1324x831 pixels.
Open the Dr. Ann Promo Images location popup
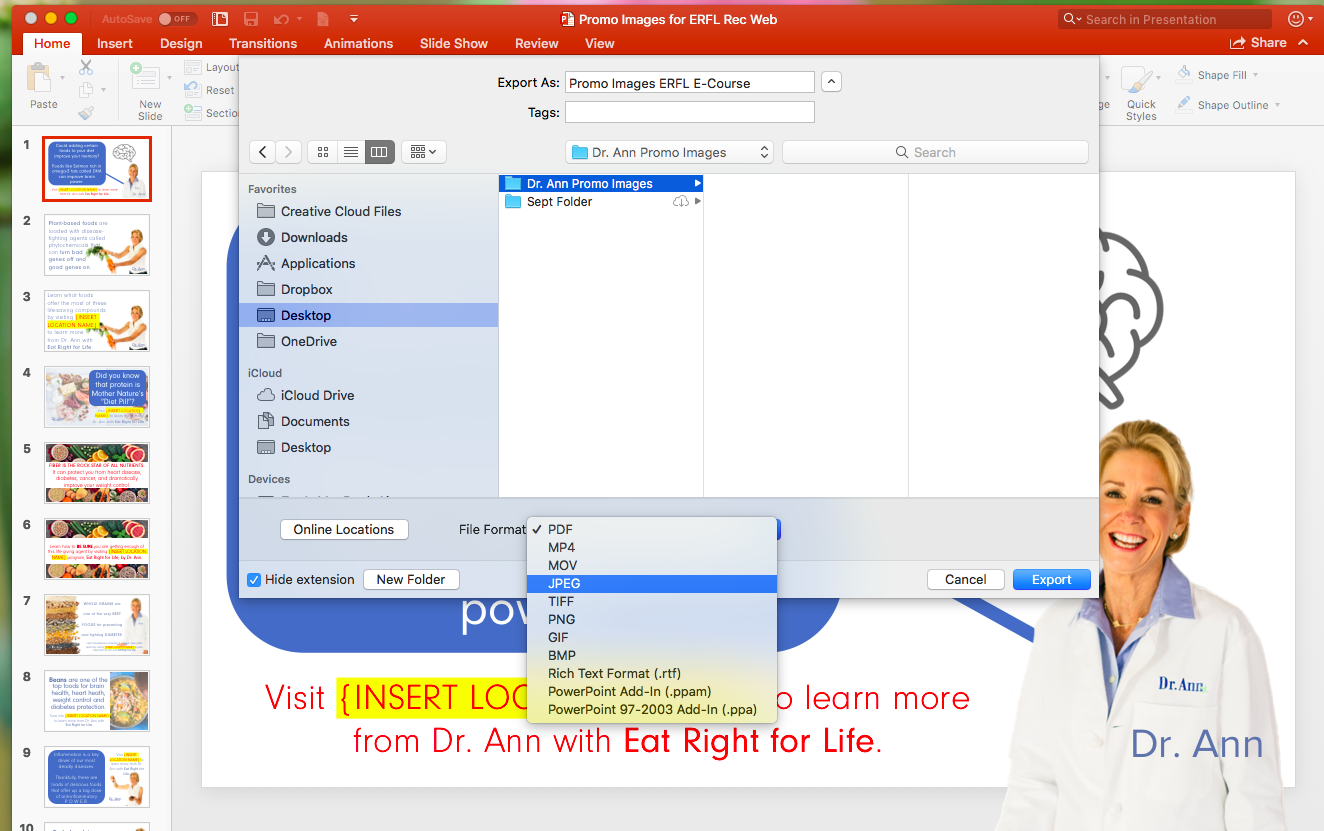669,152
